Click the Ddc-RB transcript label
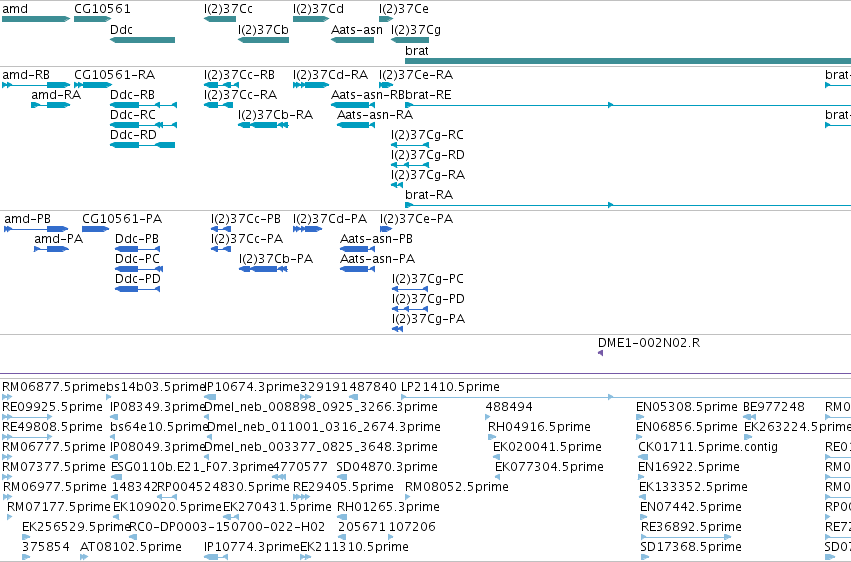 coord(132,95)
